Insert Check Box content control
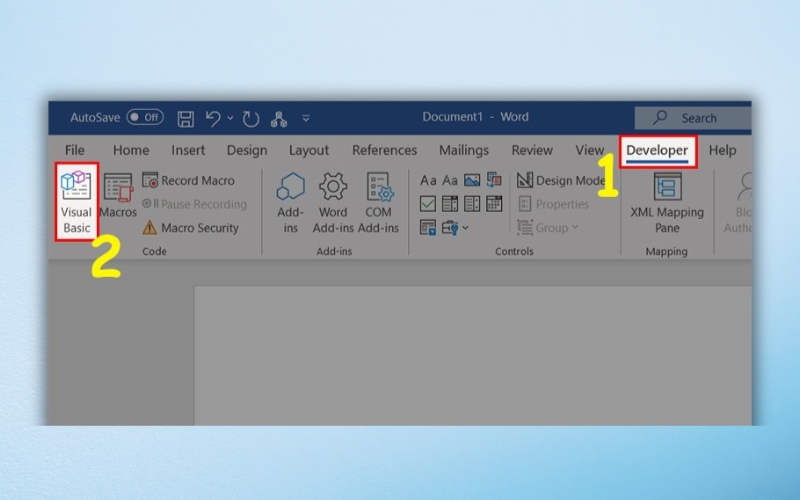800x500 pixels. pos(428,204)
